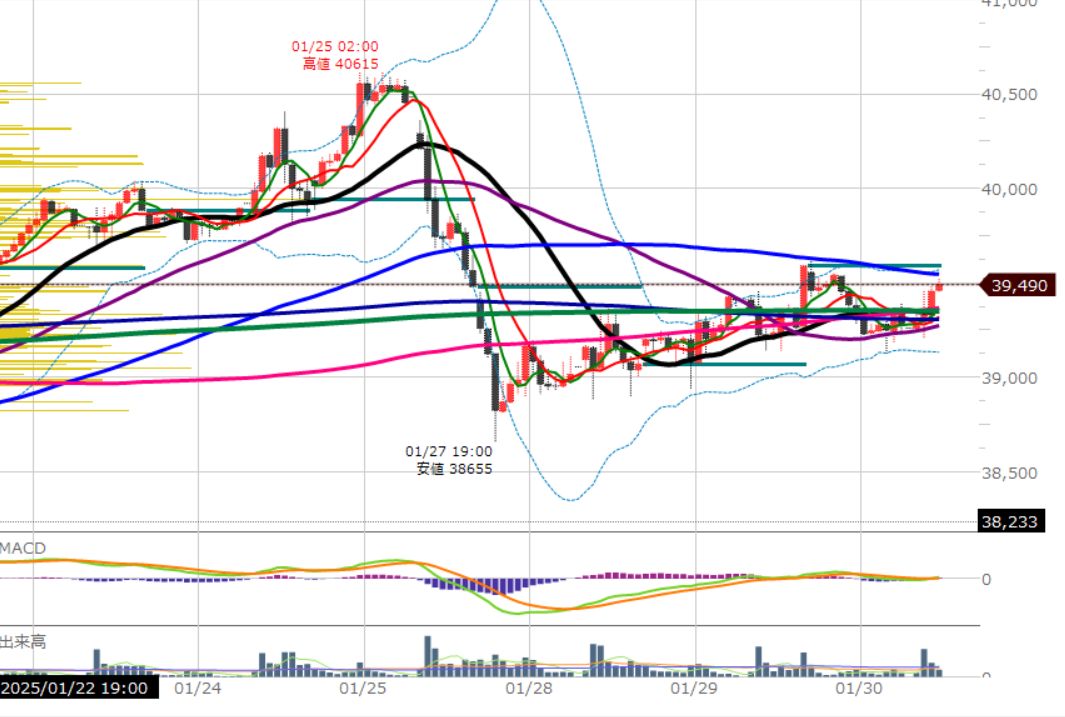Click the candlestick at the 38655 low
Screen dimensions: 1065x717
(495, 384)
